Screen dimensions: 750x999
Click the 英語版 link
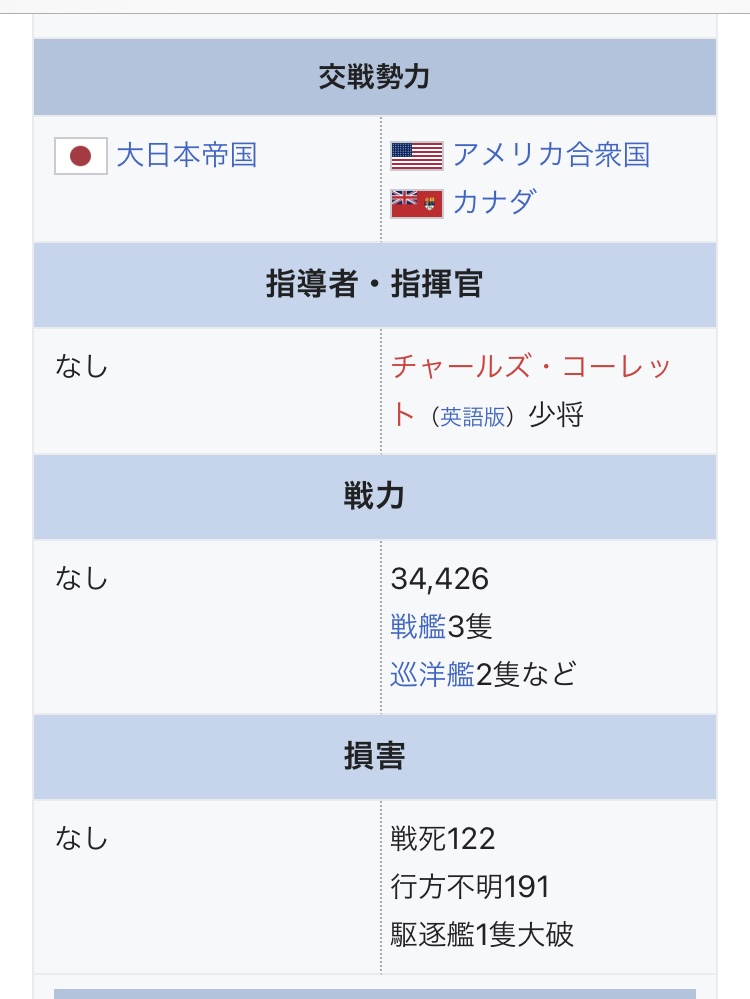[472, 417]
